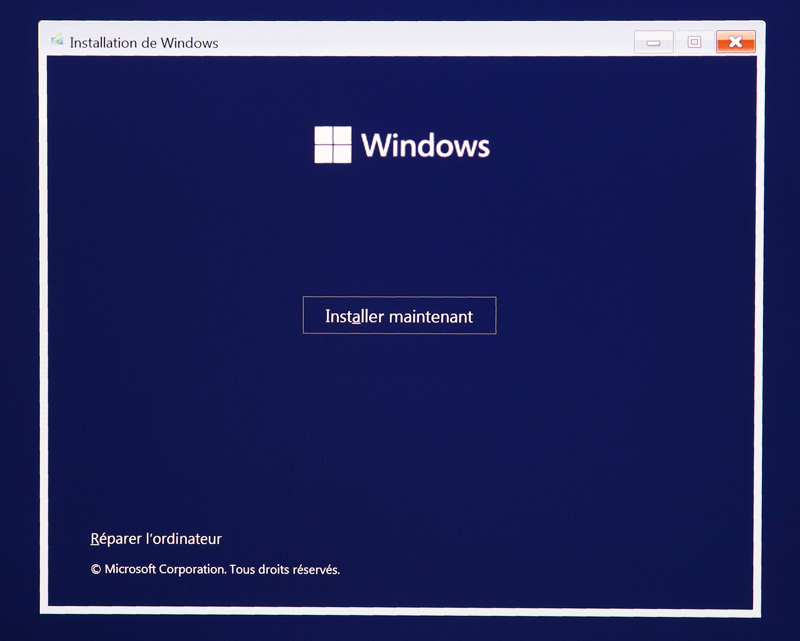Select the installer application icon top-left
Screen dimensions: 800x641
(56, 42)
